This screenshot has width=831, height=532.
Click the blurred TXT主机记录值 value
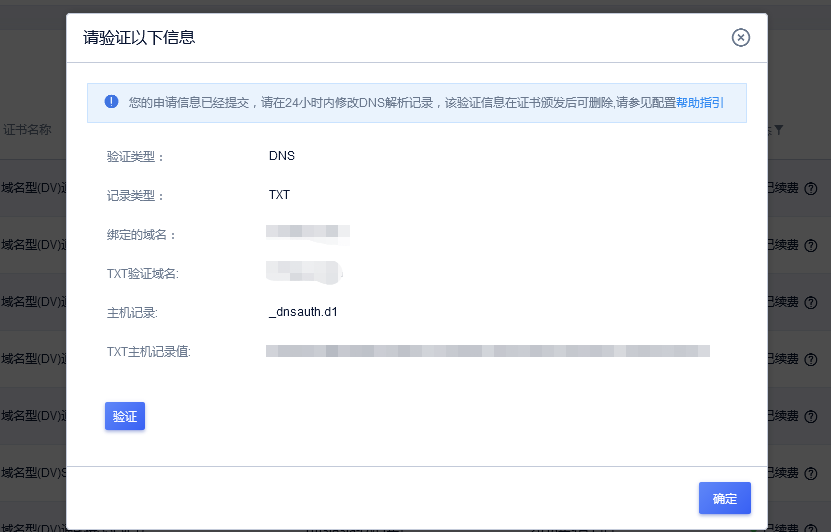[488, 351]
